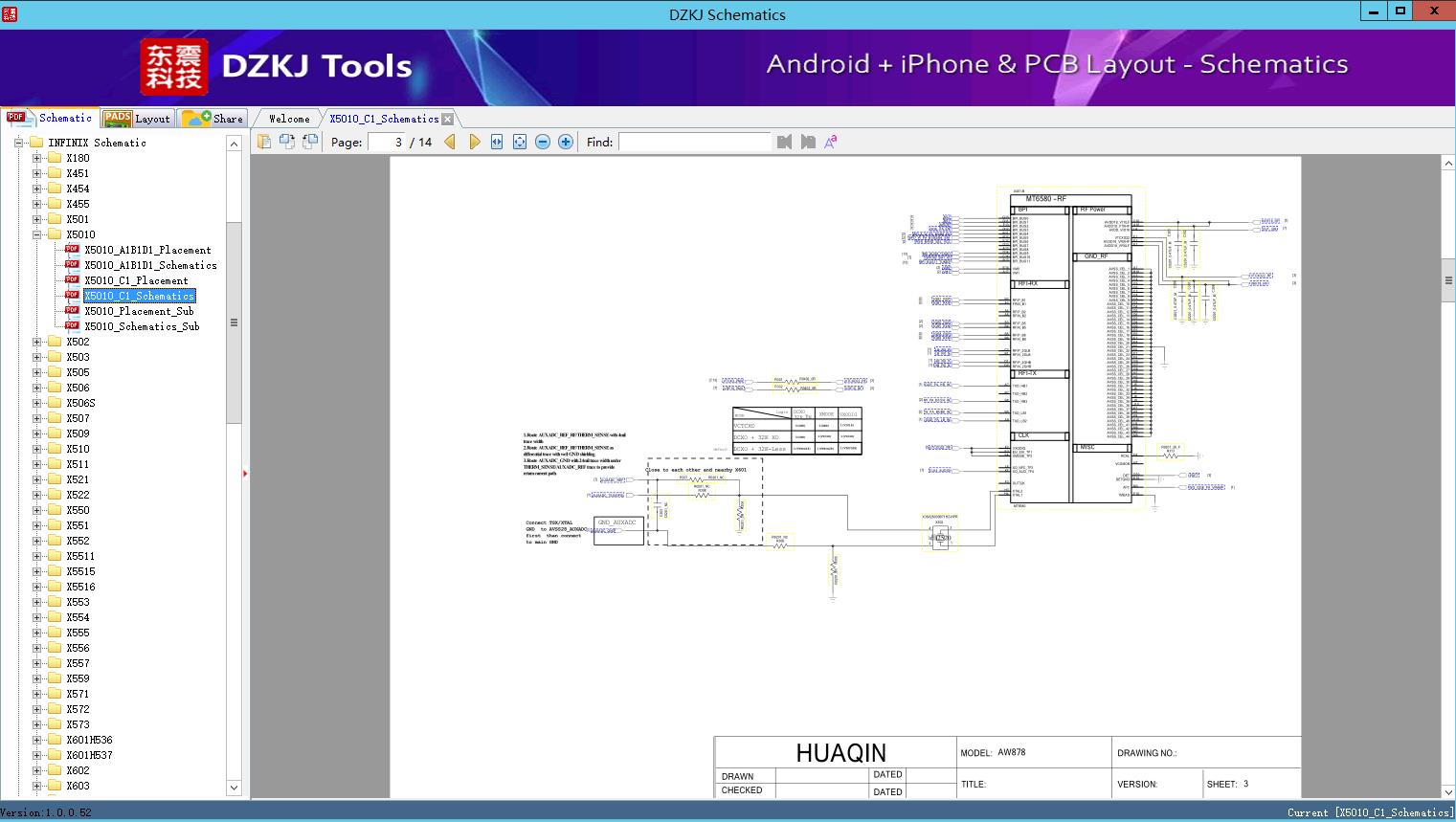Click the 'Current [X5010_C1_Schematics]' status text
The width and height of the screenshot is (1456, 822).
coord(1370,812)
